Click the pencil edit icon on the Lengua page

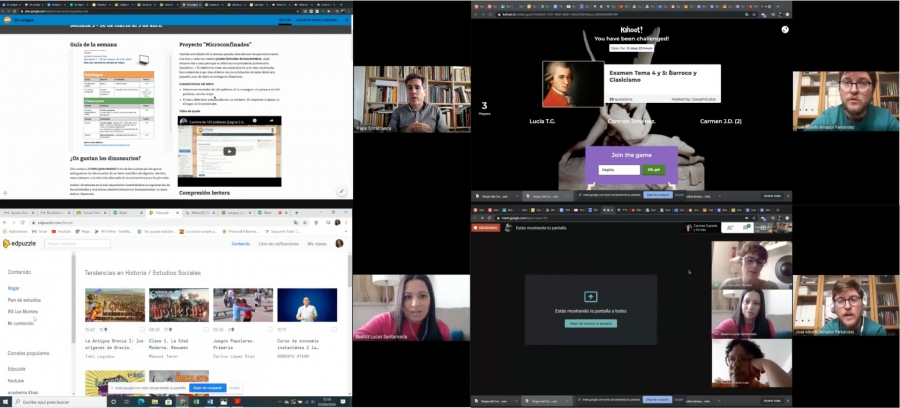[x=341, y=192]
